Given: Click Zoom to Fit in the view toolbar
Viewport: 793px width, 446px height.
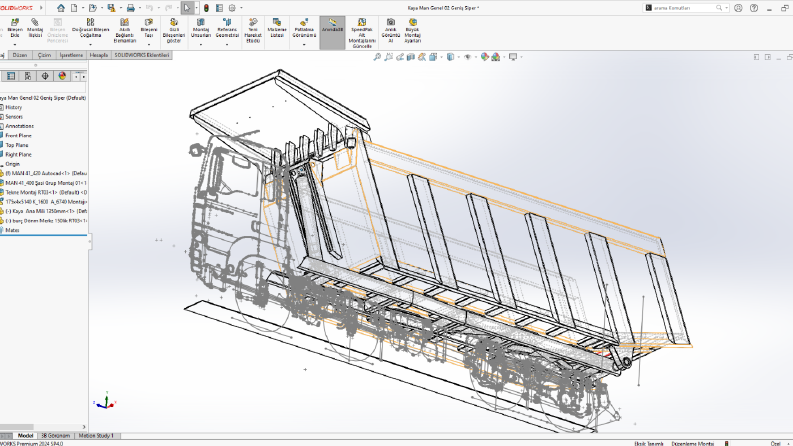Looking at the screenshot, I should pos(377,57).
